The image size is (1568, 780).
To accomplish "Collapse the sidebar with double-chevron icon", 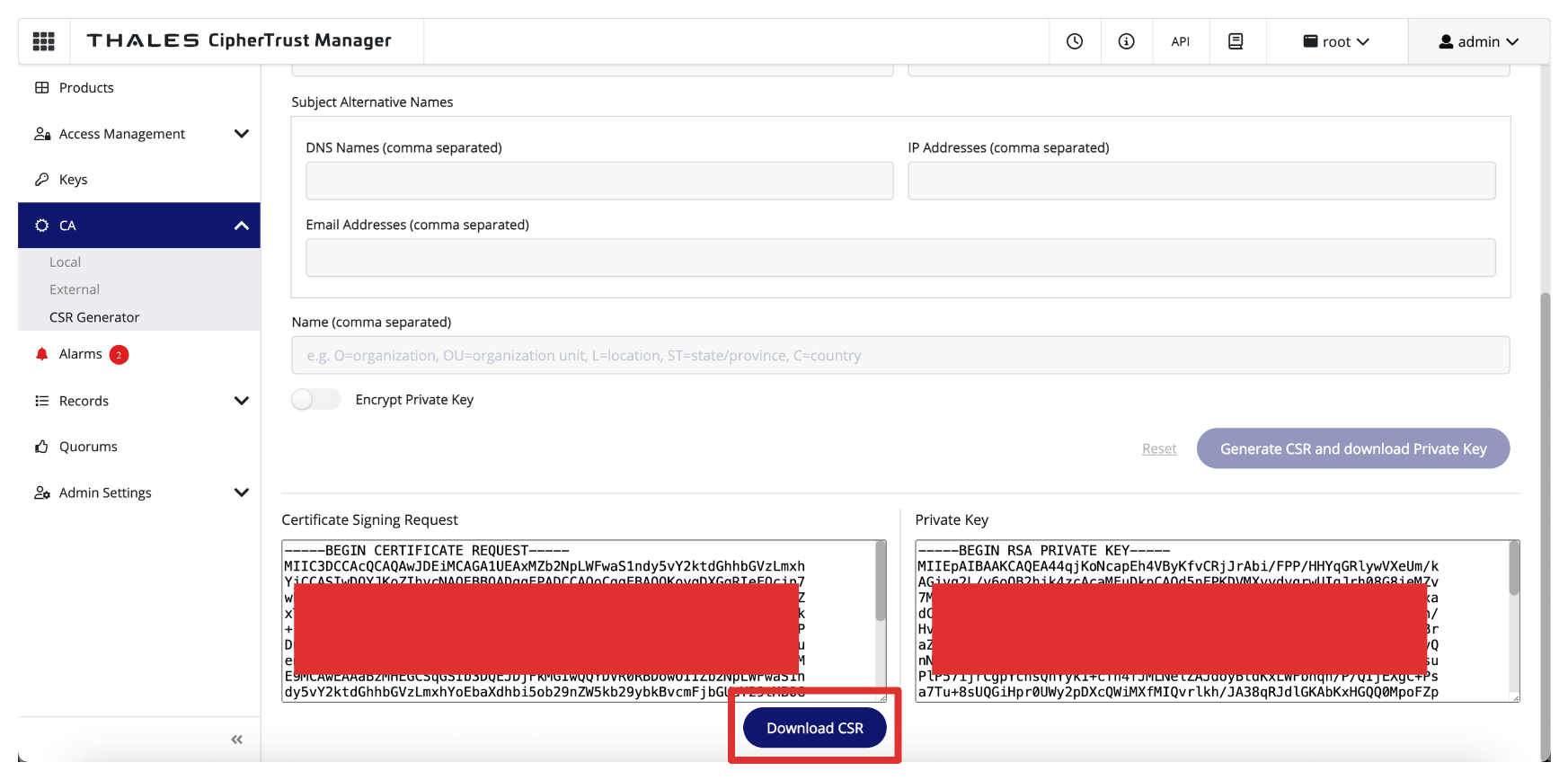I will coord(236,740).
